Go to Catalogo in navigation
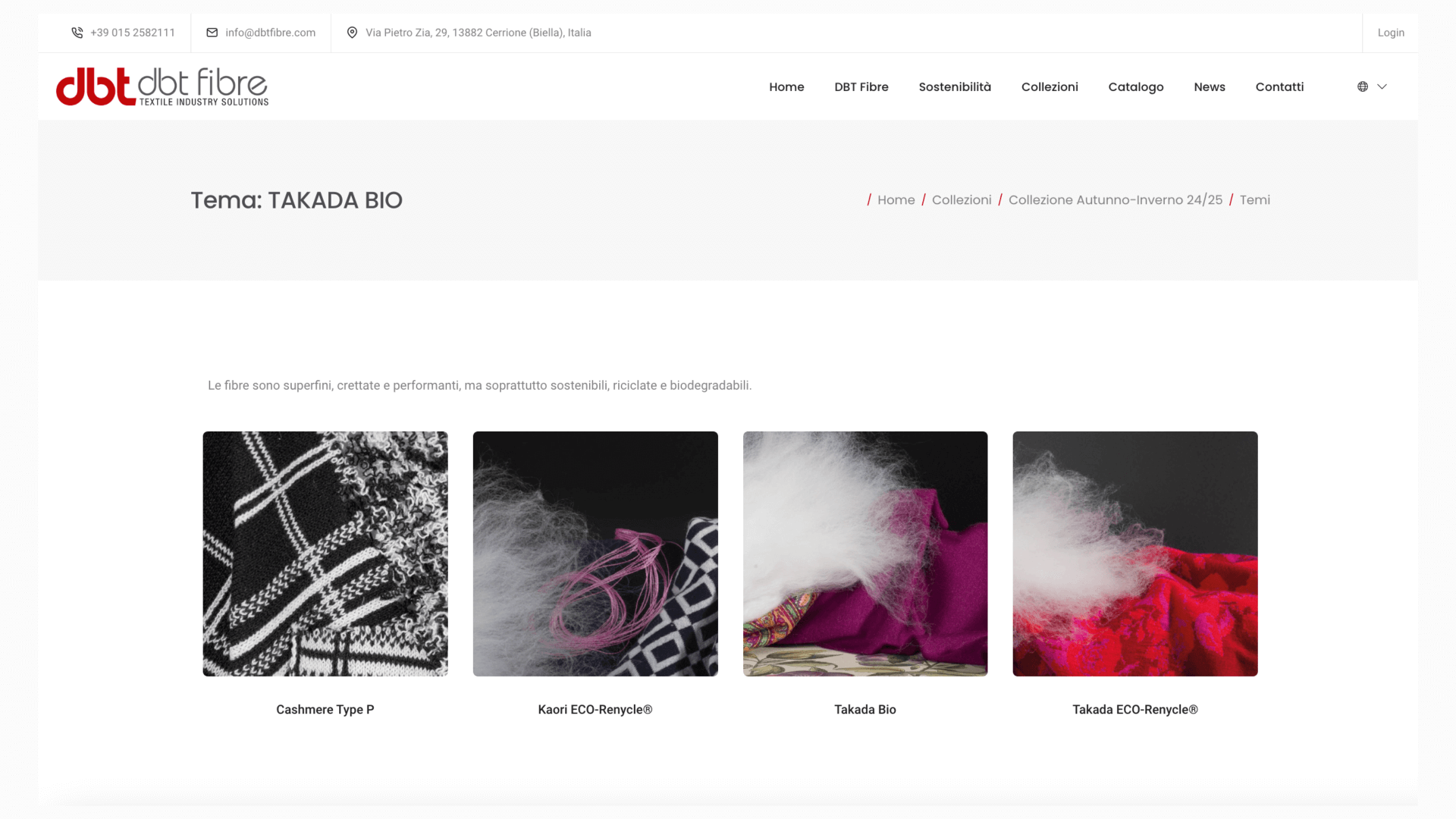Viewport: 1456px width, 819px height. click(x=1136, y=86)
